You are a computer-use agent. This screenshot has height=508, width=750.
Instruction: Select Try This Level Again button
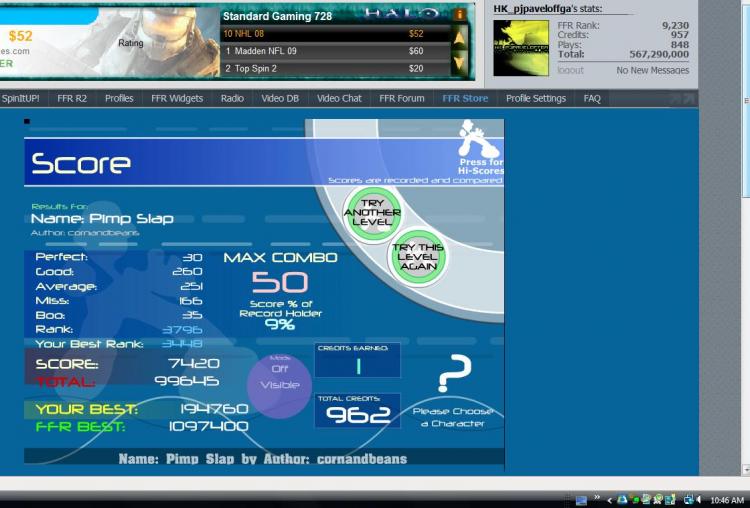(418, 257)
